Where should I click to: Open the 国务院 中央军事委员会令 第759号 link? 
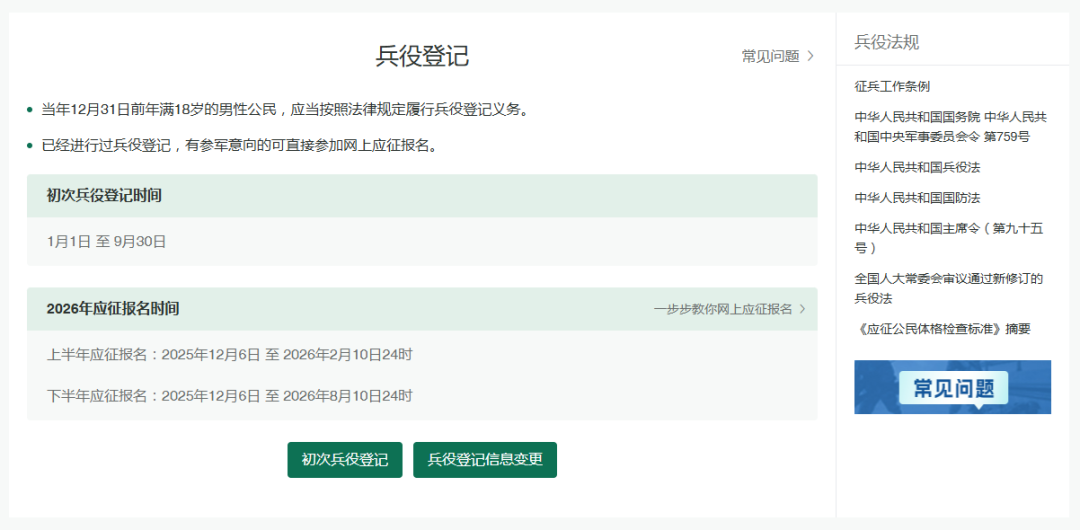pyautogui.click(x=948, y=127)
